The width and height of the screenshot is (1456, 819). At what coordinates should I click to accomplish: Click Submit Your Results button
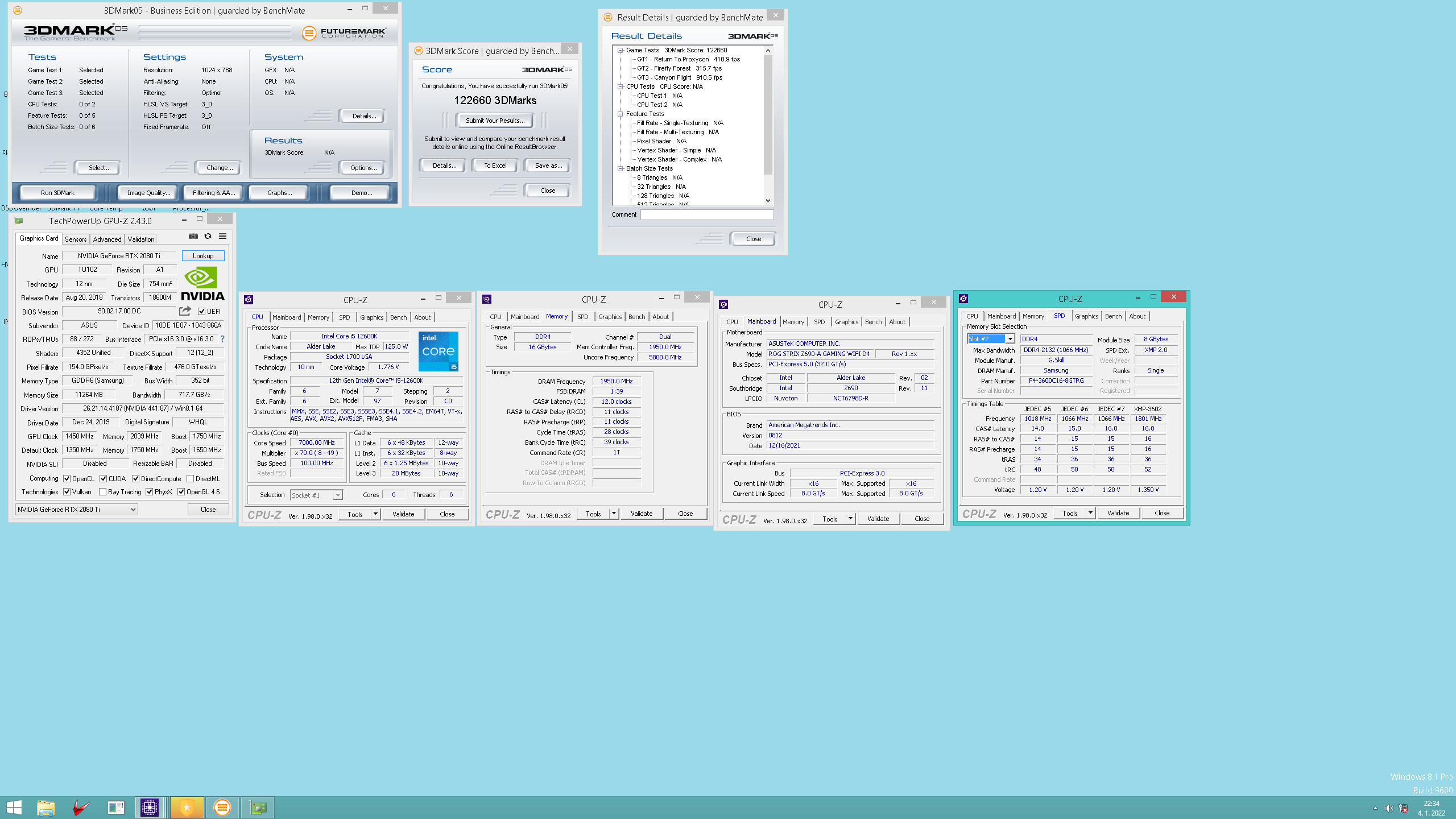[x=495, y=121]
